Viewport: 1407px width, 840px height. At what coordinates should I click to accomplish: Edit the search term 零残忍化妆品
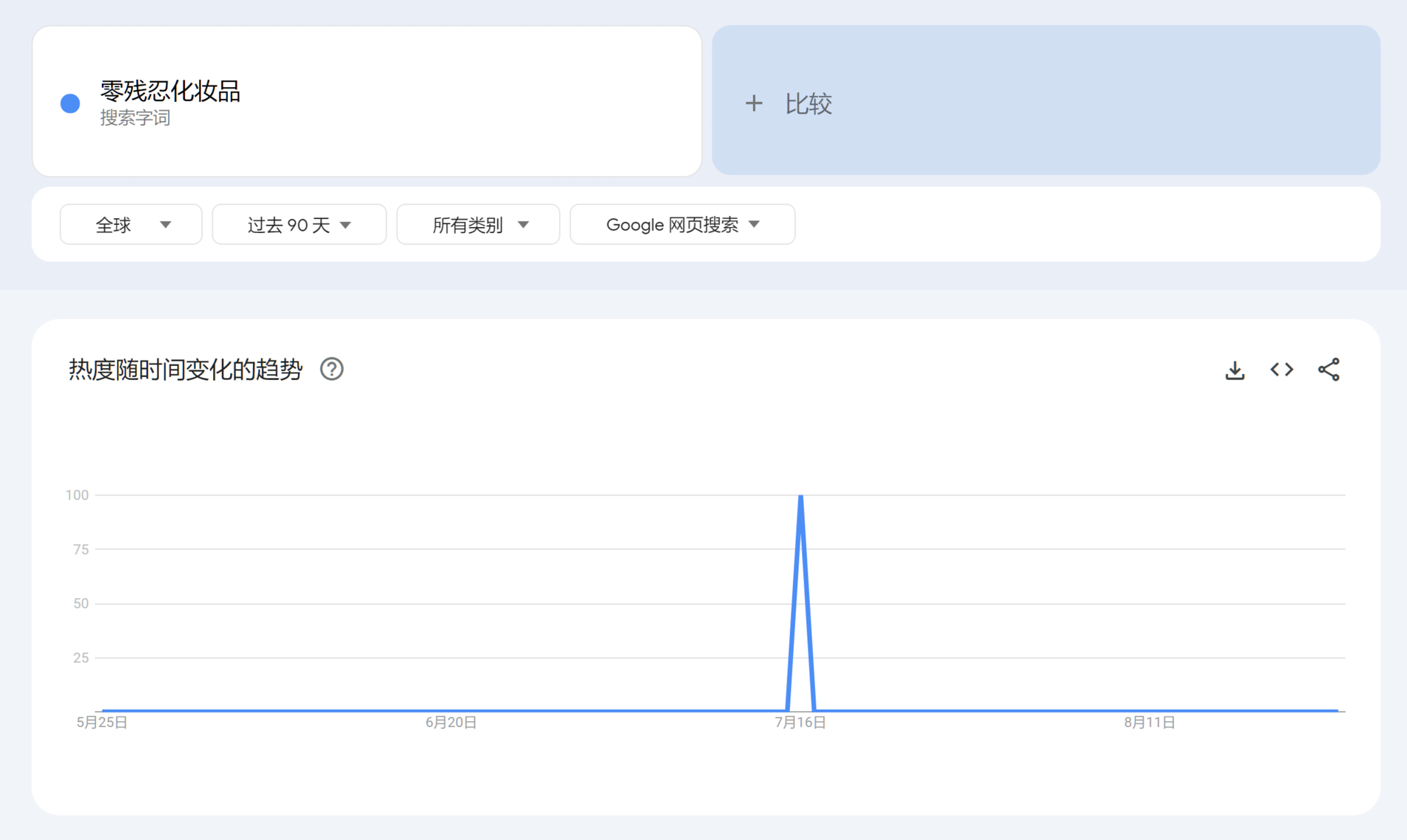[x=170, y=92]
